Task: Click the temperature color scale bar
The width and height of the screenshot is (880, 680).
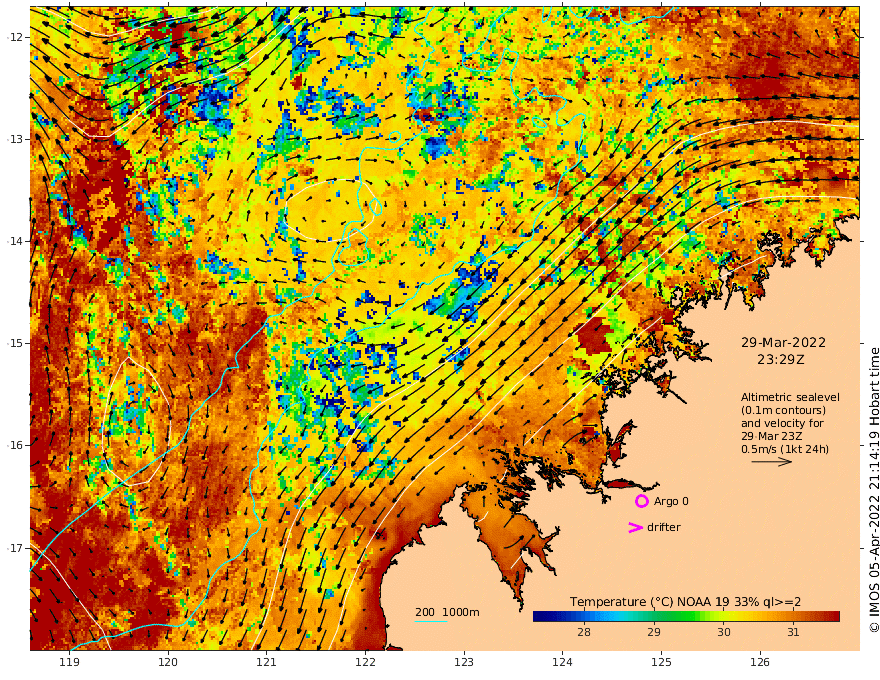Action: [x=686, y=616]
